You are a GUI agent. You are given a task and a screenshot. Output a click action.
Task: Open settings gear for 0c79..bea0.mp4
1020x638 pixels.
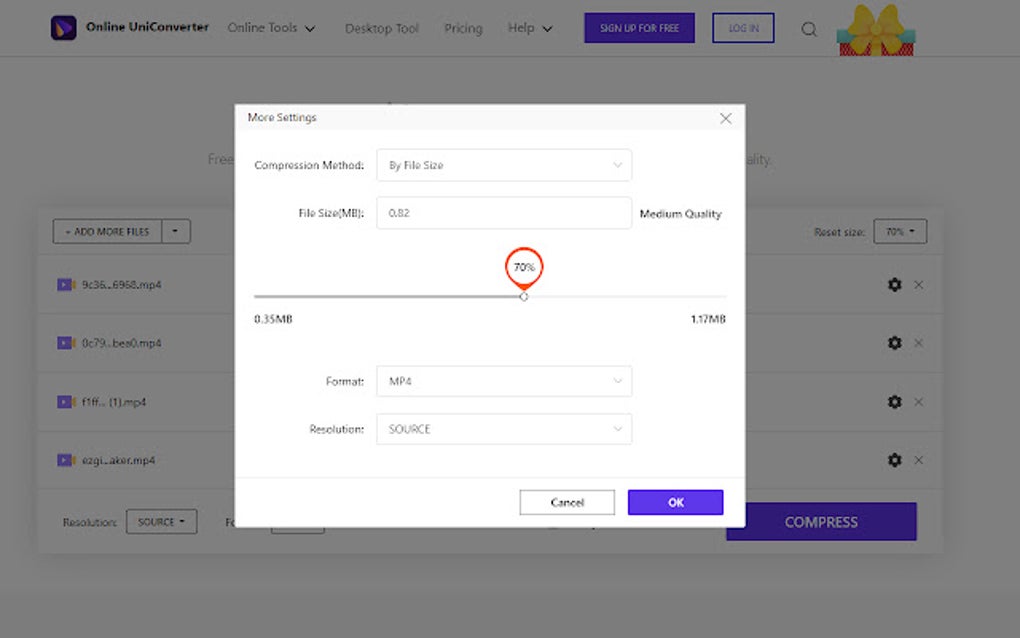(x=894, y=342)
